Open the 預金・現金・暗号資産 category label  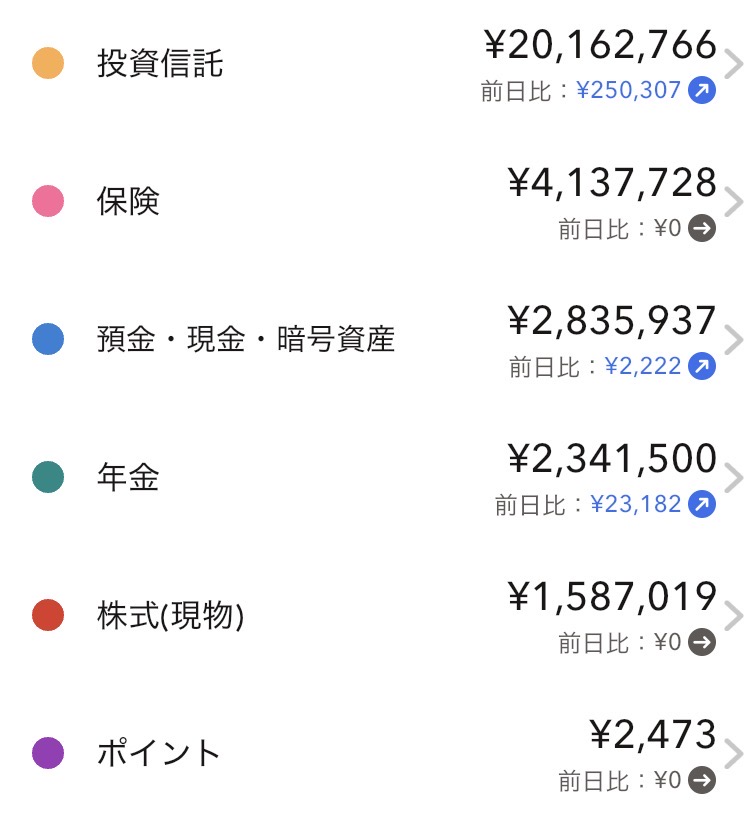click(x=245, y=340)
